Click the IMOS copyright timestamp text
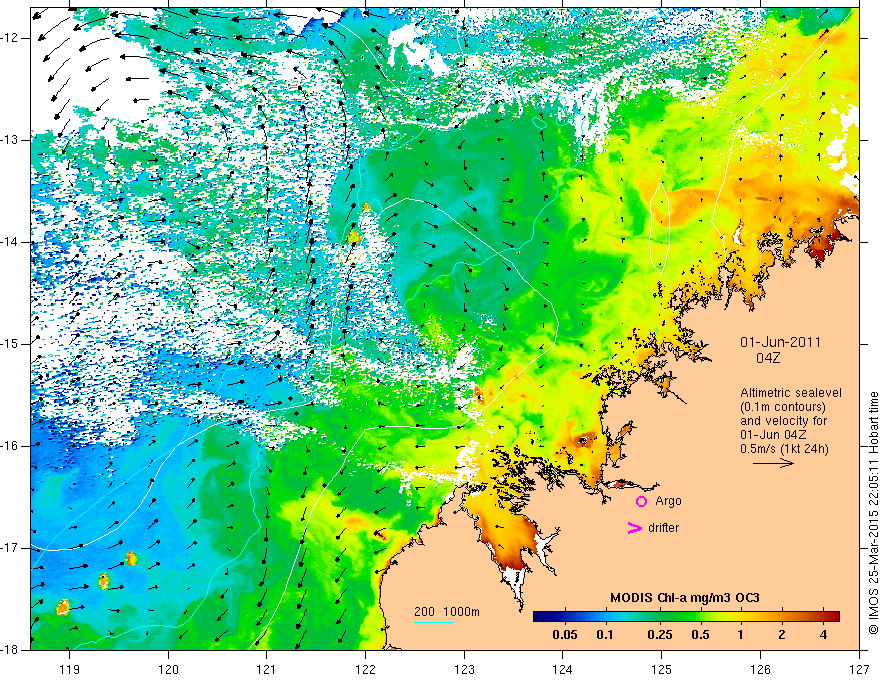Image resolution: width=880 pixels, height=680 pixels. click(x=873, y=513)
